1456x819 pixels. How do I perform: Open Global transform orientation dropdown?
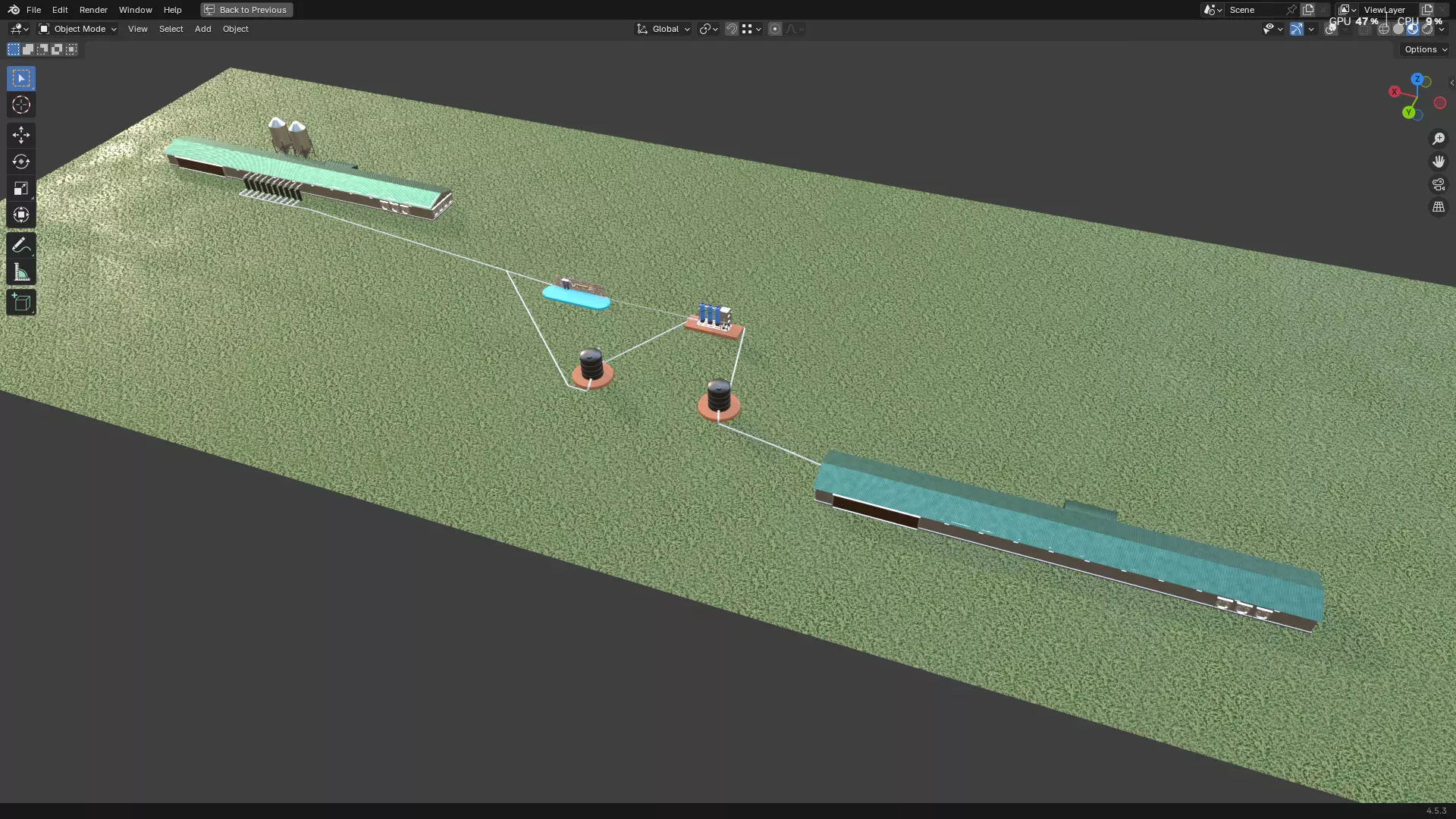tap(664, 29)
